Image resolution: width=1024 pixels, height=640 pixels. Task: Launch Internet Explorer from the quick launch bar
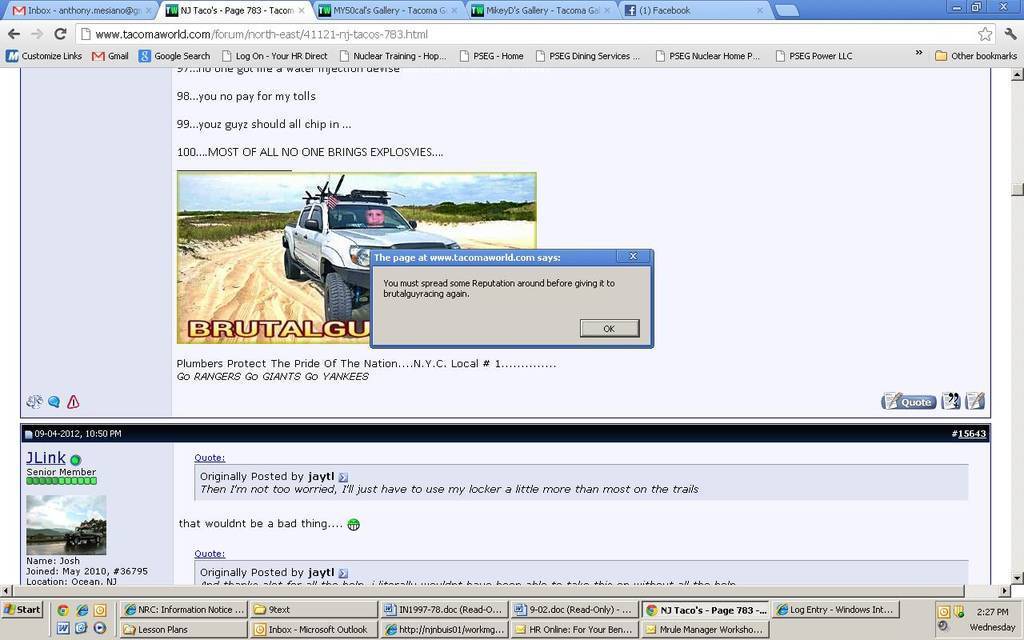(x=82, y=610)
